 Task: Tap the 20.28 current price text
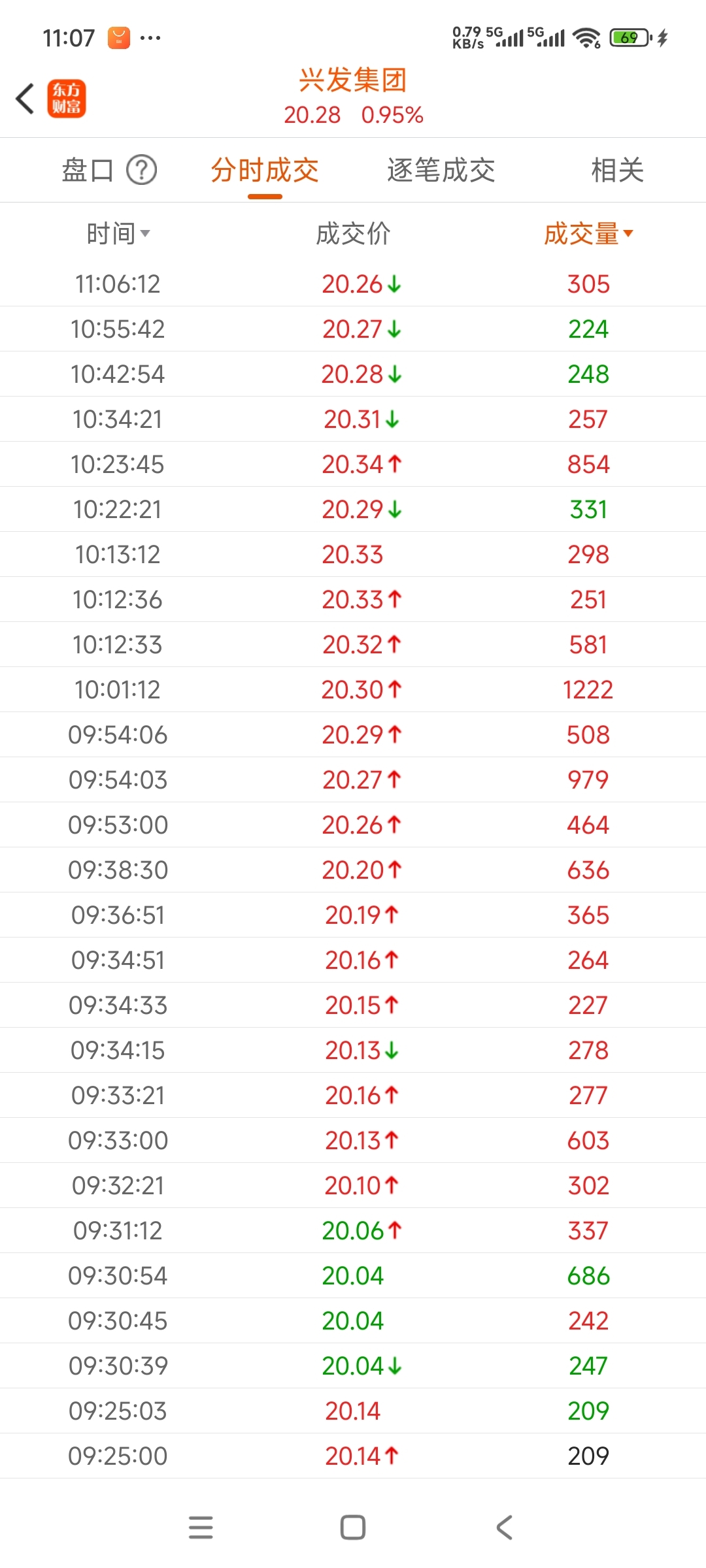(x=312, y=115)
